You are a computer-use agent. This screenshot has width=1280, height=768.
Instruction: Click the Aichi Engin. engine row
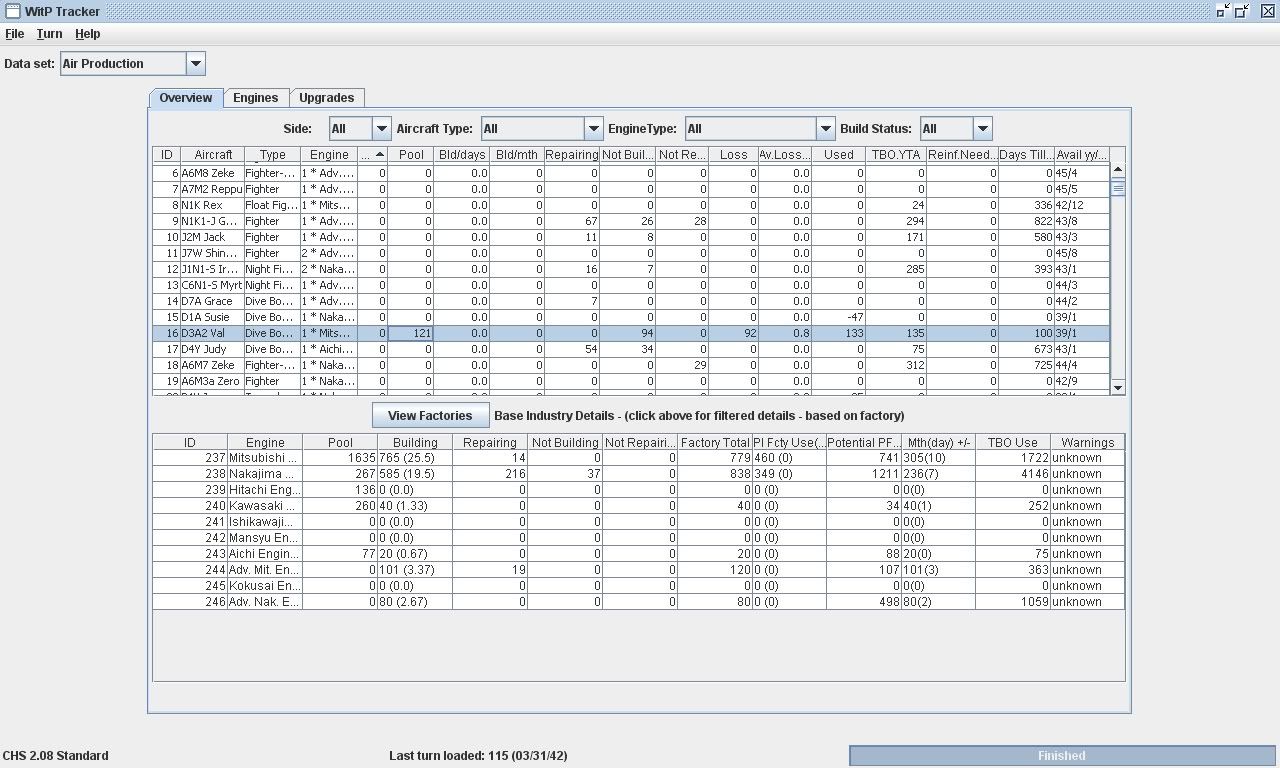point(638,554)
